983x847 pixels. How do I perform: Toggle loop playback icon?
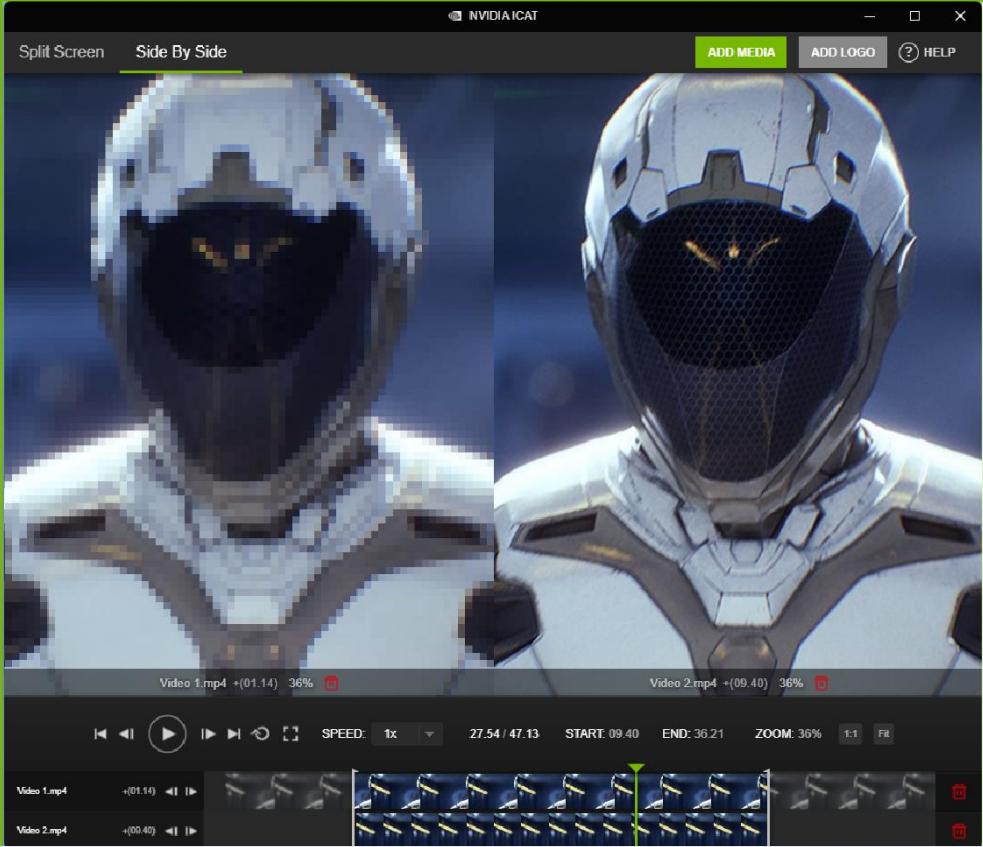pos(261,734)
